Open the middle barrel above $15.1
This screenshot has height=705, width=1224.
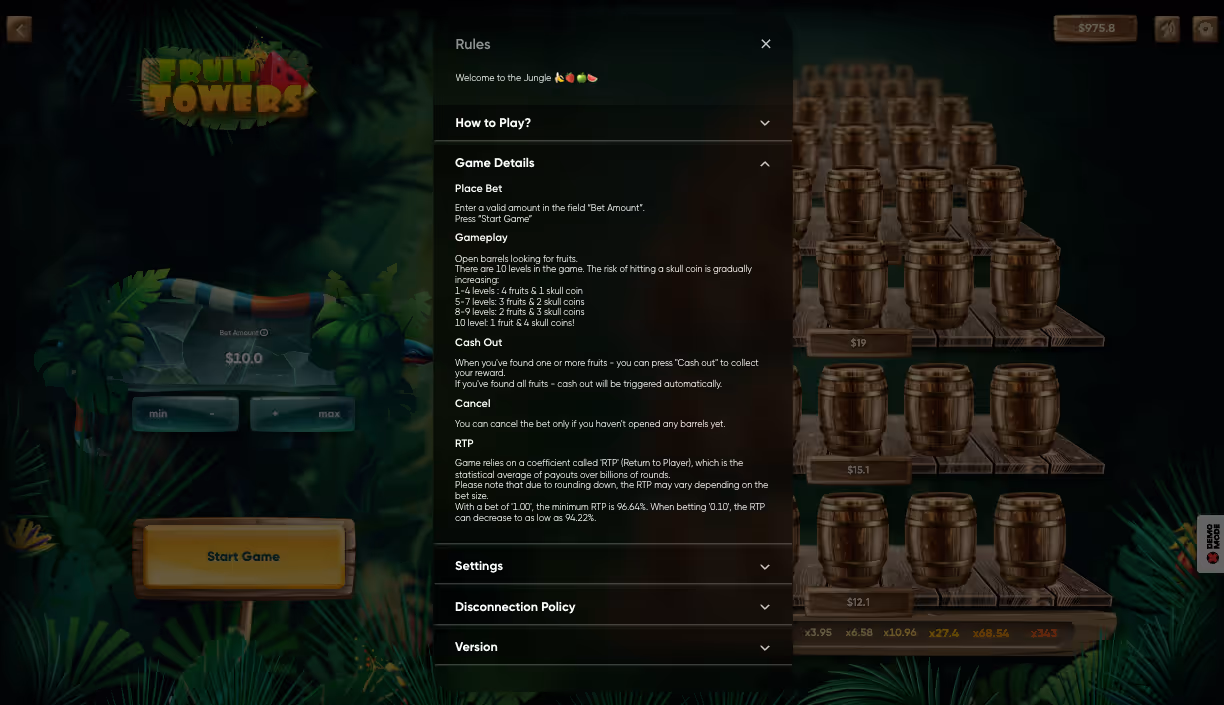click(941, 410)
